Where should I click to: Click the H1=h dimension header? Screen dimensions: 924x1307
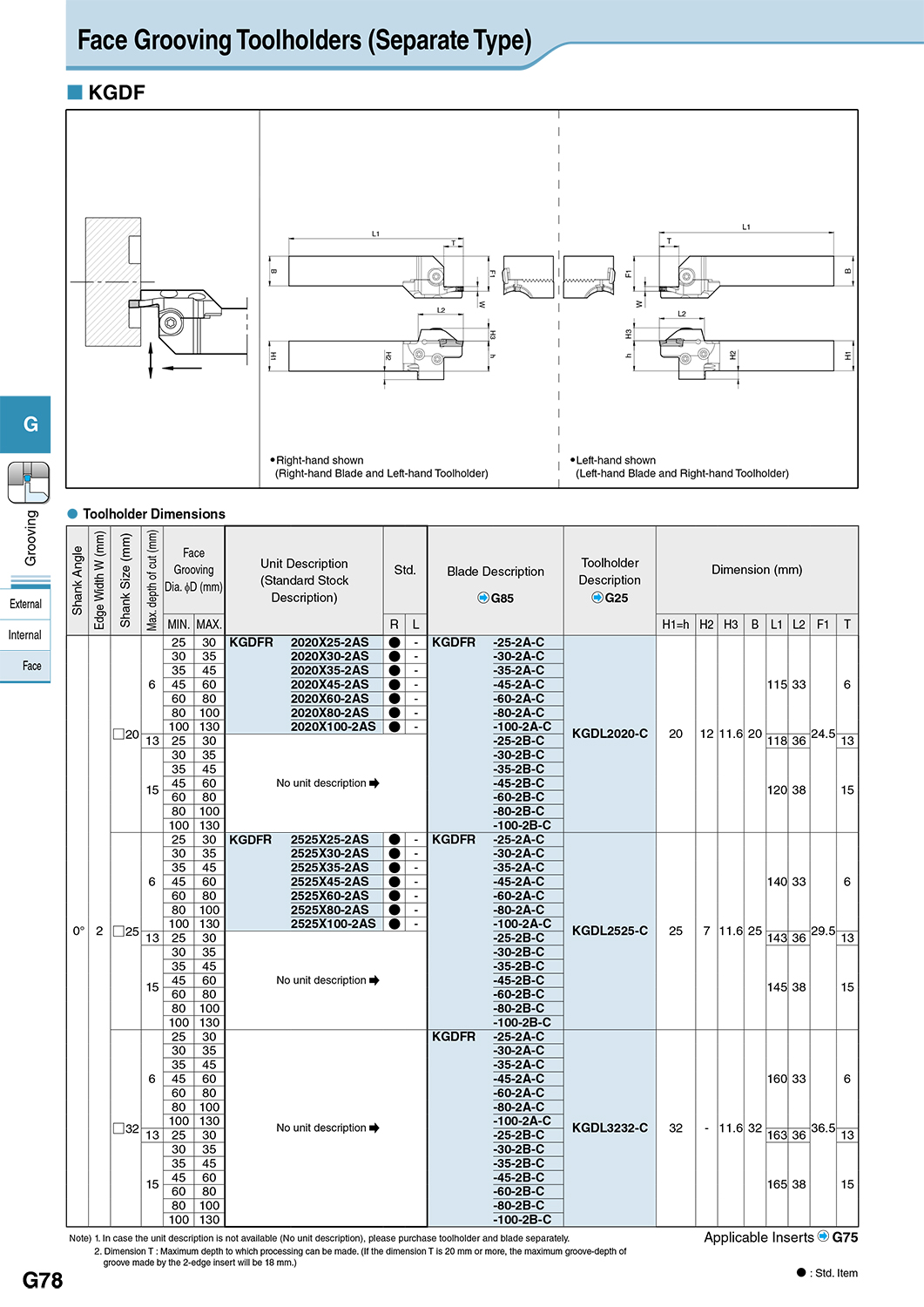pos(676,625)
